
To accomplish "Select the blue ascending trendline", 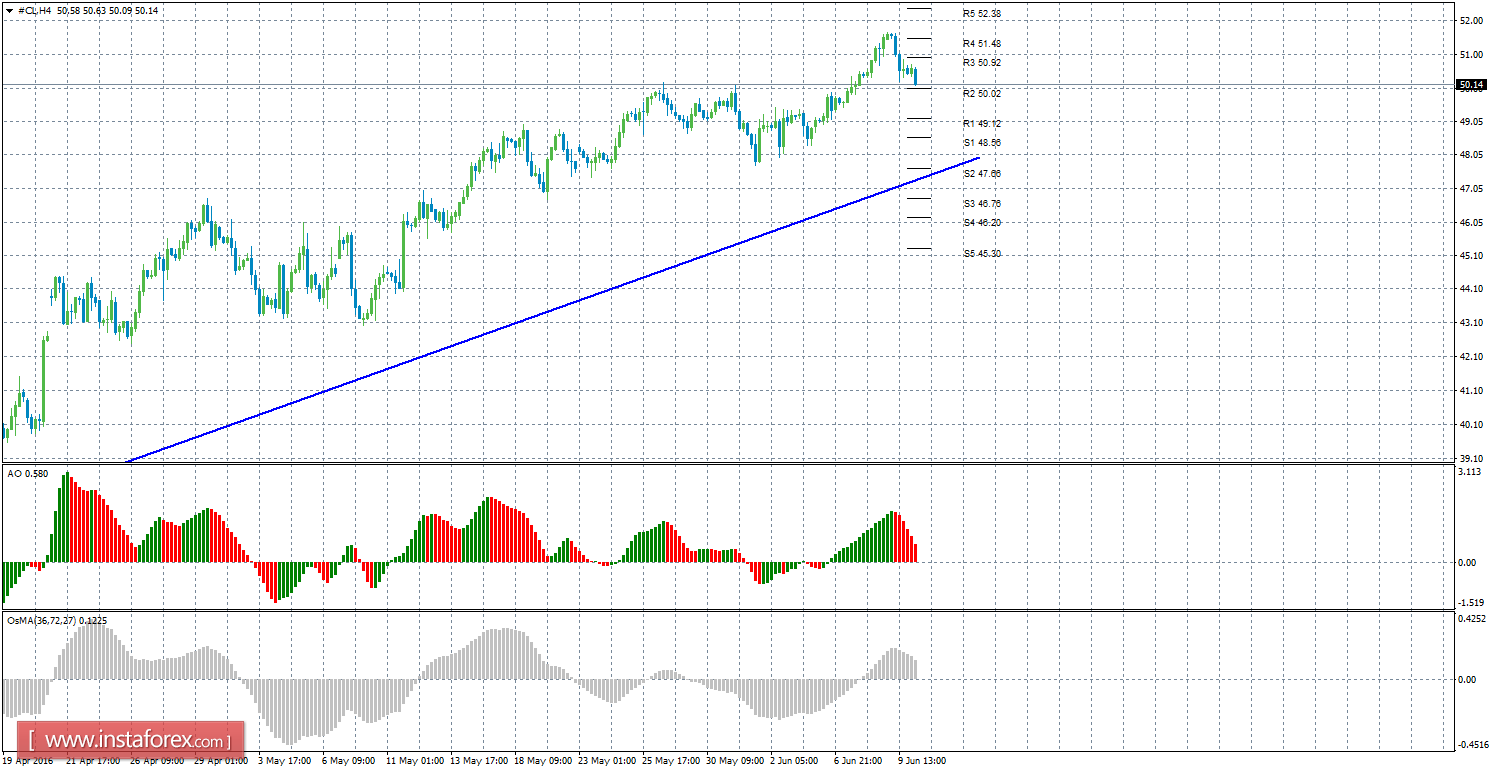I will pos(553,311).
